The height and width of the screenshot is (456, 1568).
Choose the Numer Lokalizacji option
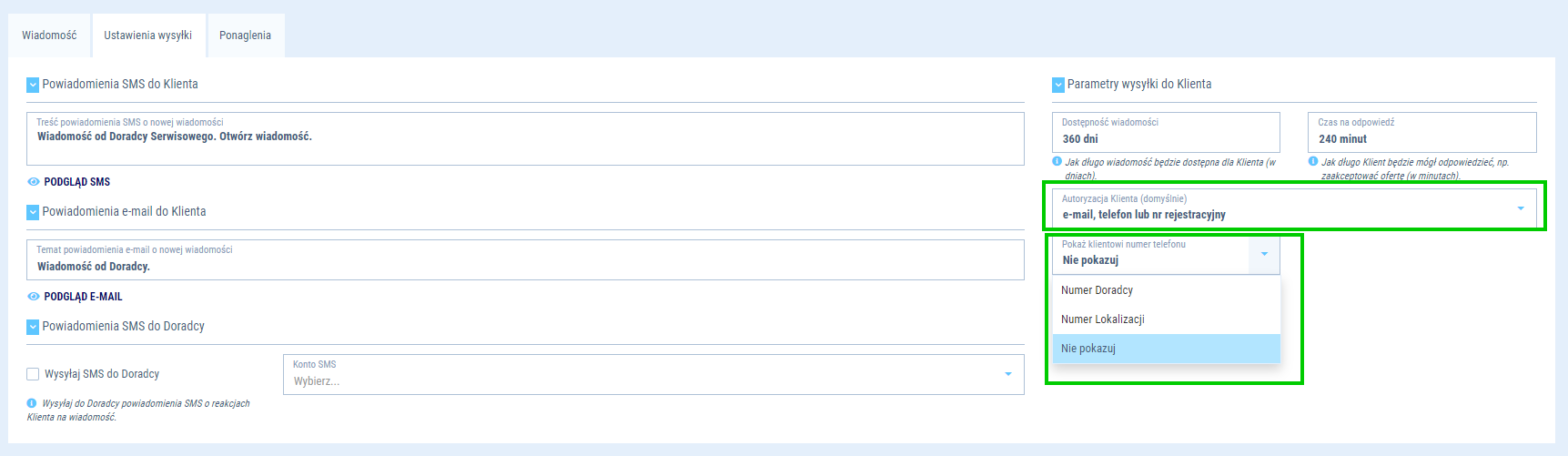coord(1102,319)
